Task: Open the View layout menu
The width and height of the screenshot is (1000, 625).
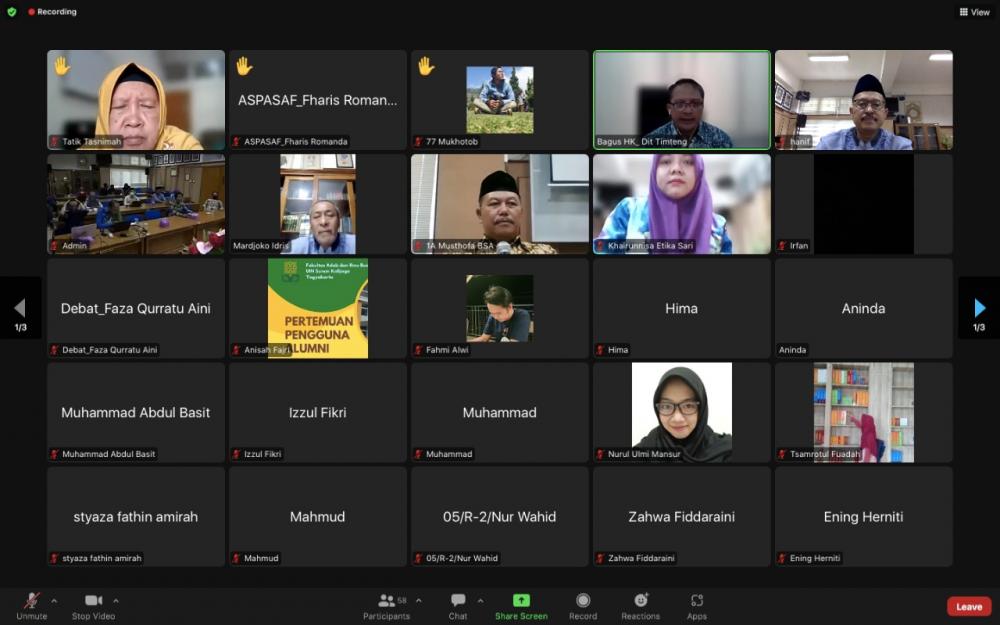Action: (974, 12)
